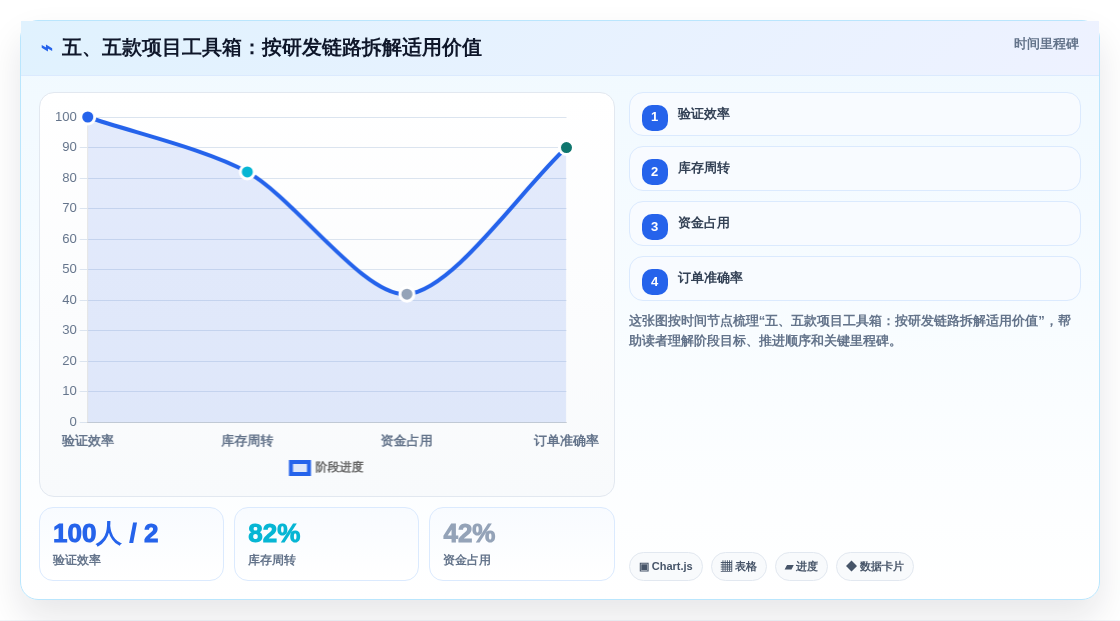Screen dimensions: 1120x621
Task: Click the x-axis label 验证效率
Action: click(88, 441)
